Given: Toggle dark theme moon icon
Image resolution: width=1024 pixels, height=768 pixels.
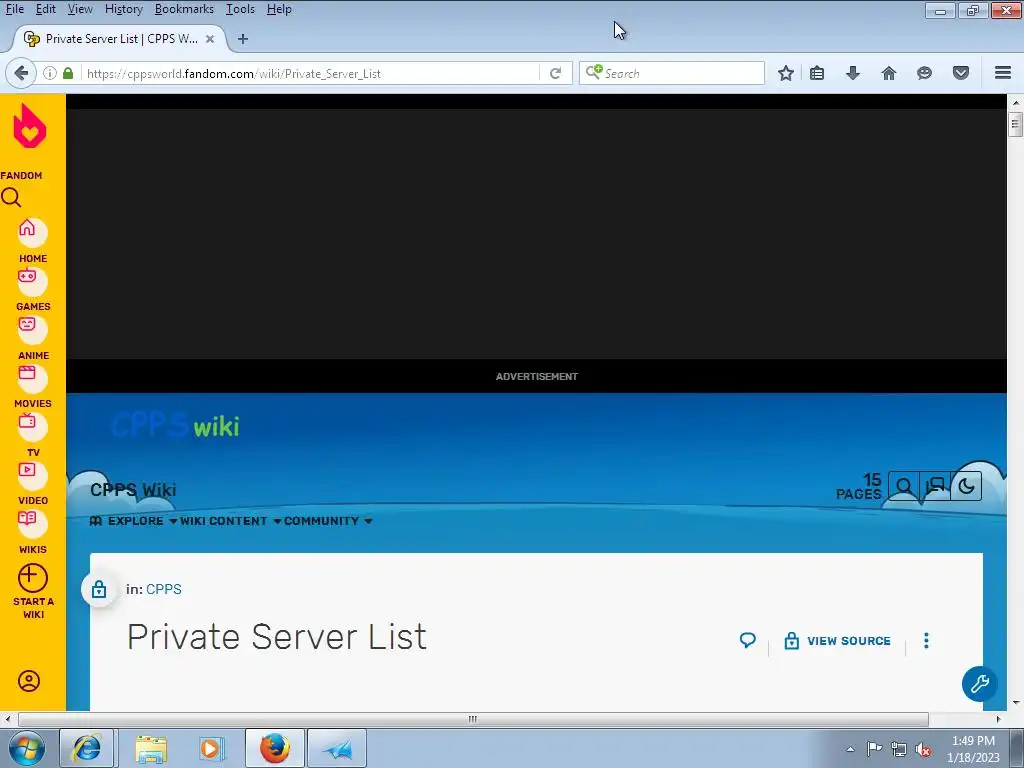Looking at the screenshot, I should click(967, 487).
